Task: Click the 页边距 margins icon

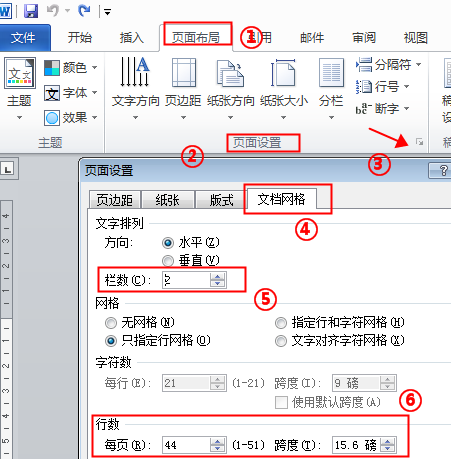Action: click(183, 72)
